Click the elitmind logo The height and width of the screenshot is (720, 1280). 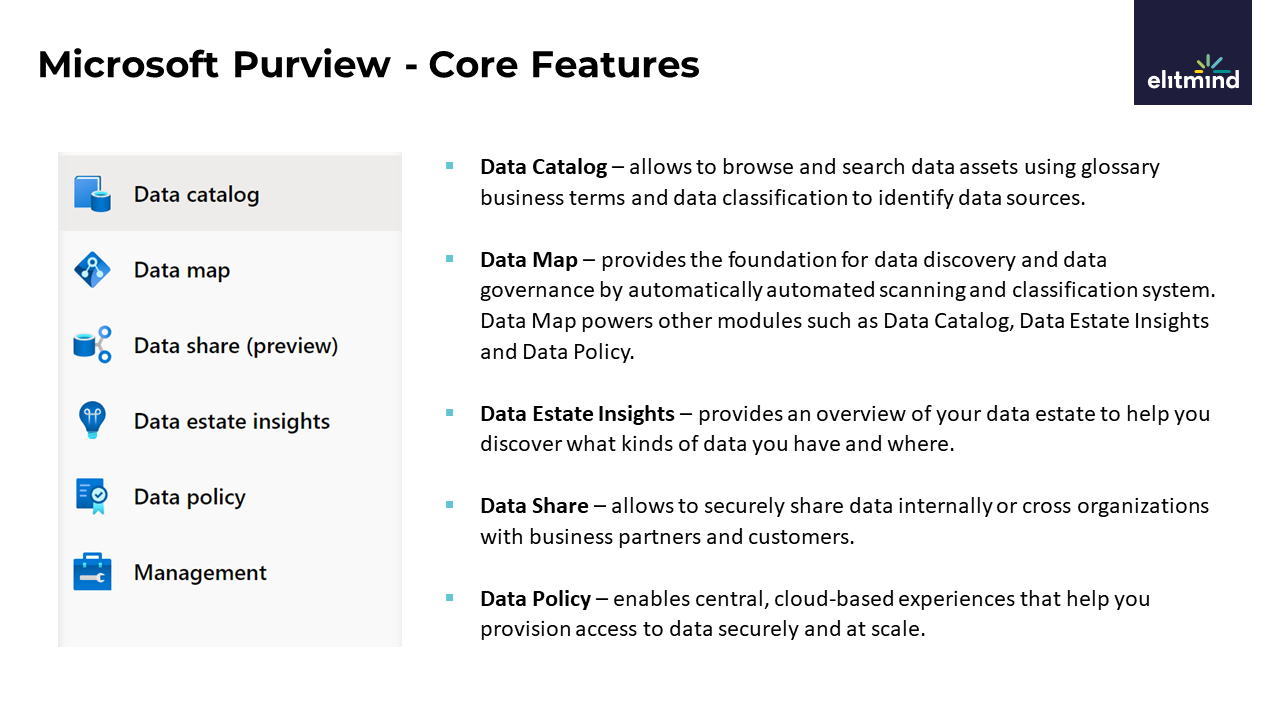(1192, 72)
